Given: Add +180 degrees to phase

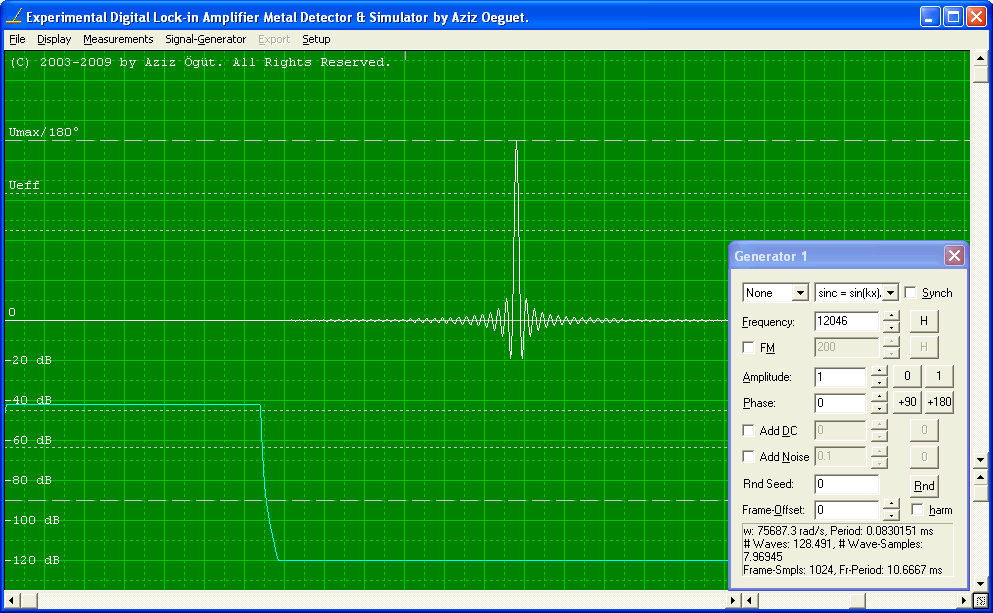Looking at the screenshot, I should tap(939, 402).
